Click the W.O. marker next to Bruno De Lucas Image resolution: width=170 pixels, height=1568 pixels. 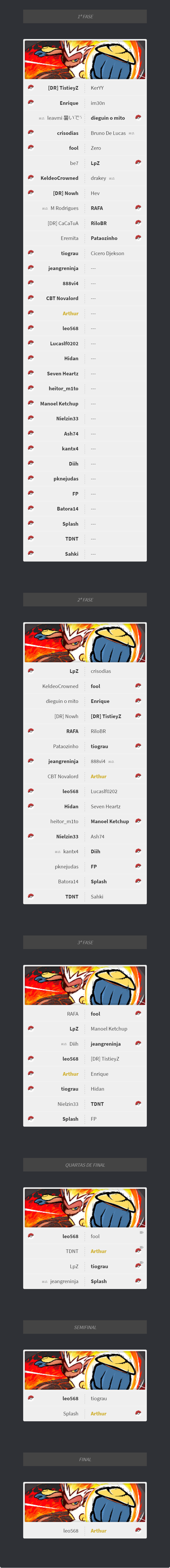coord(132,133)
